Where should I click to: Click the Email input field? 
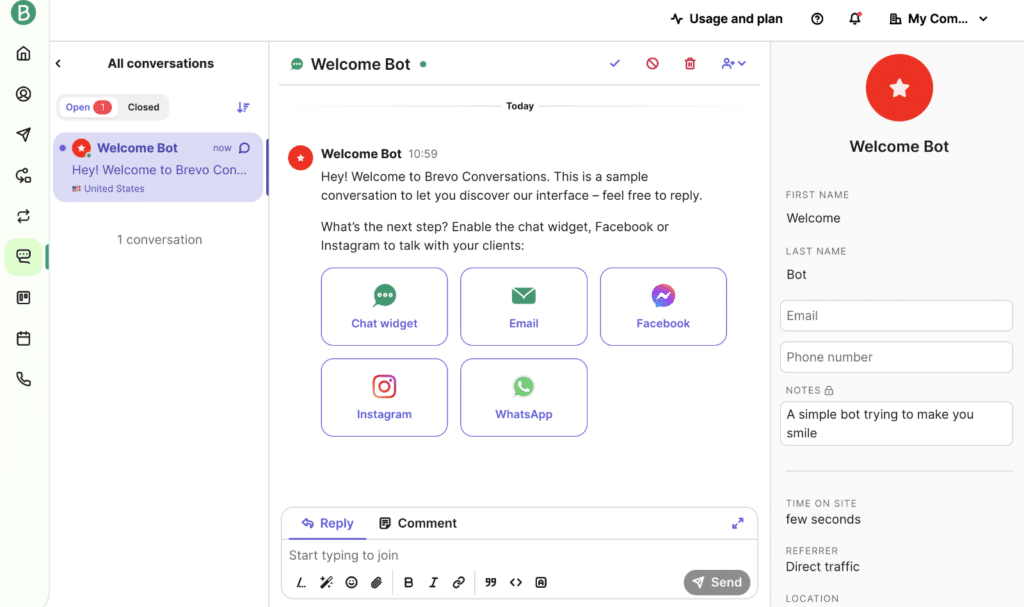pyautogui.click(x=896, y=316)
